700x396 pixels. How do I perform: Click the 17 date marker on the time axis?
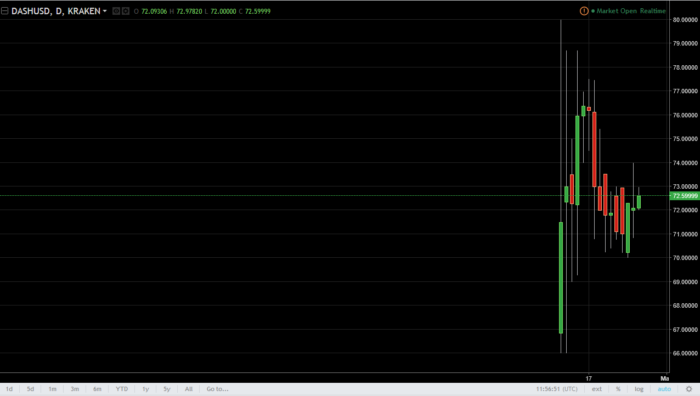(589, 378)
